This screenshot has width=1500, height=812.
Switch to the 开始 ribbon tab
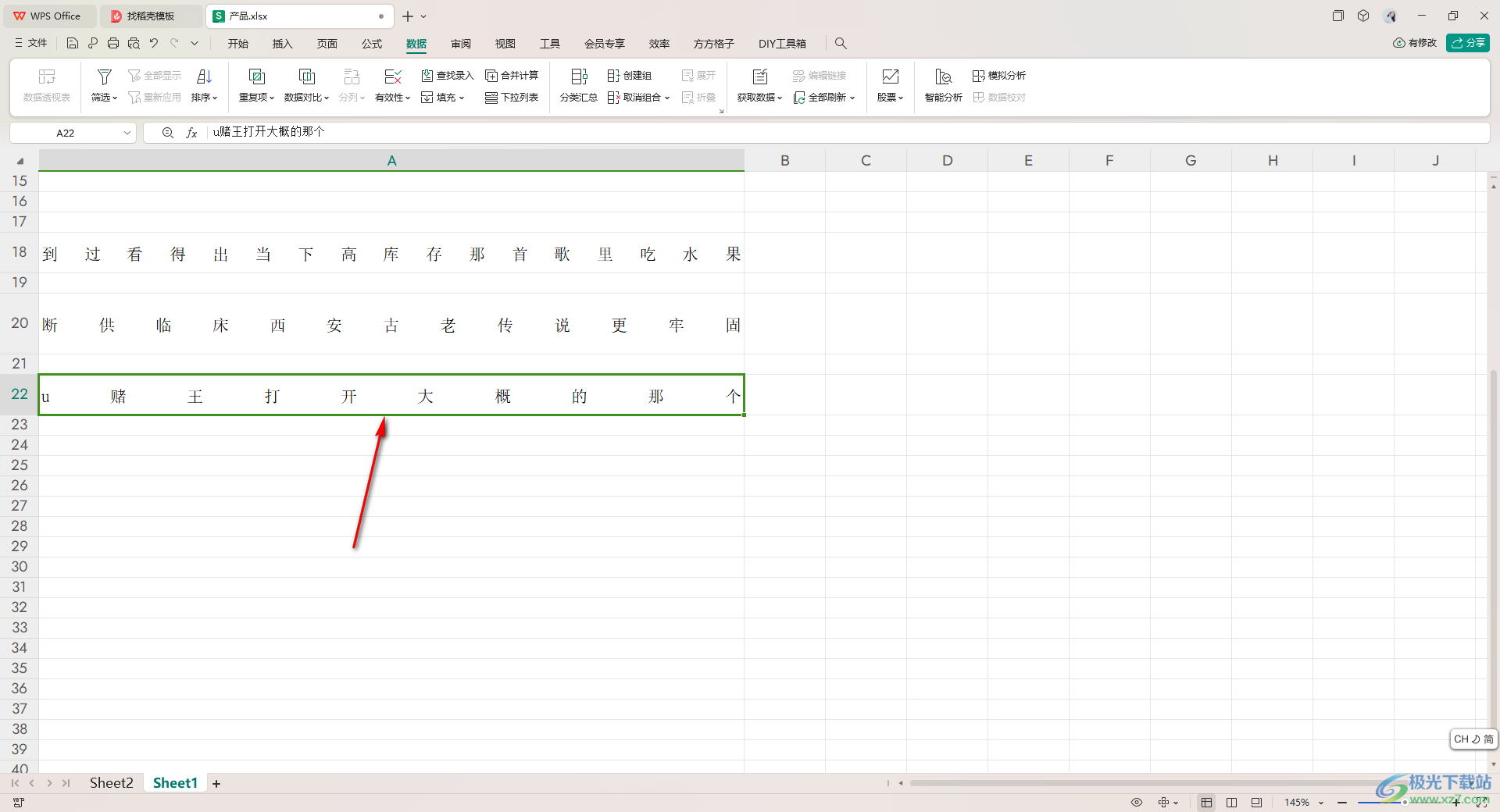[238, 44]
